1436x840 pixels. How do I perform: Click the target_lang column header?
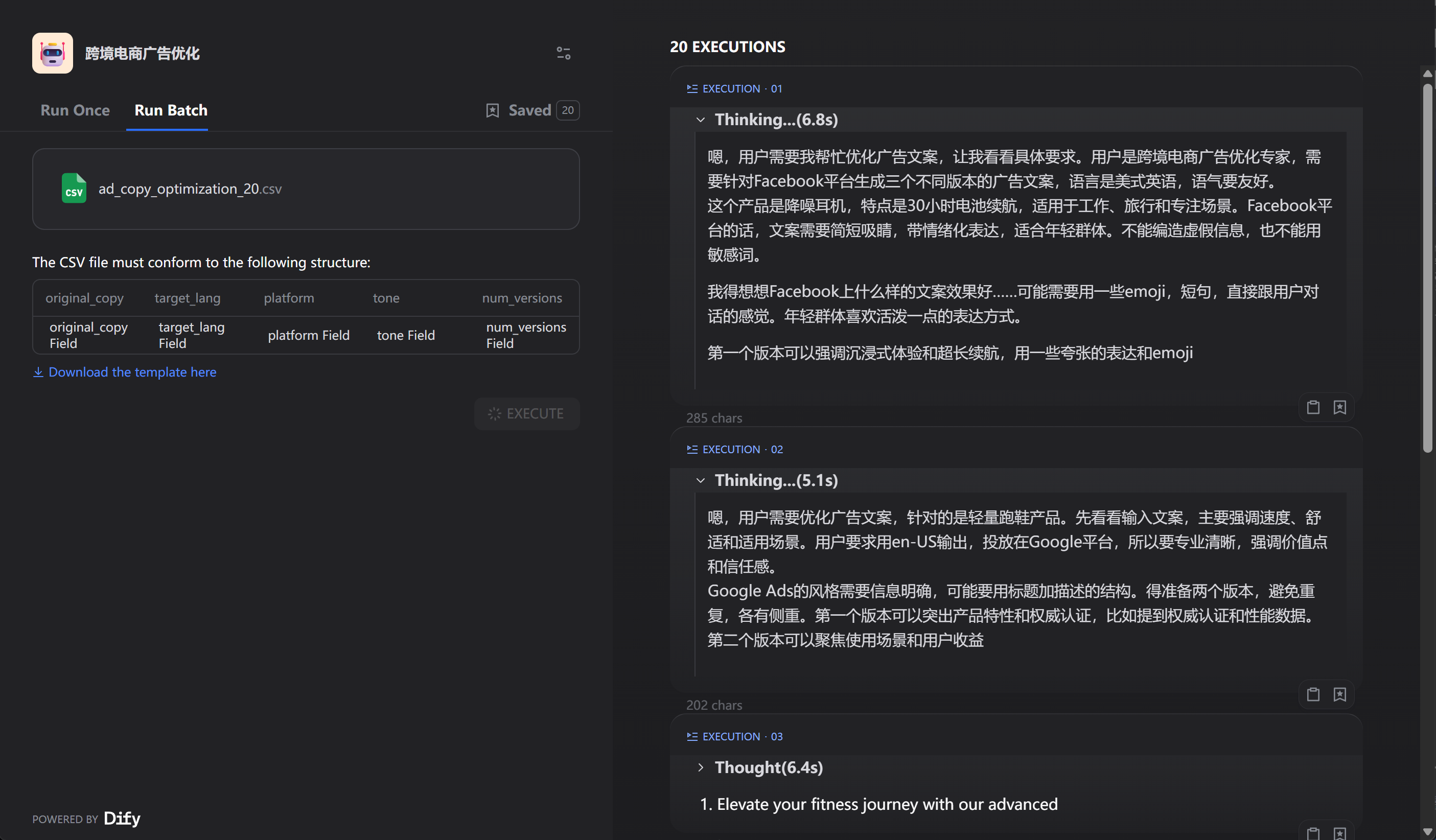(188, 298)
